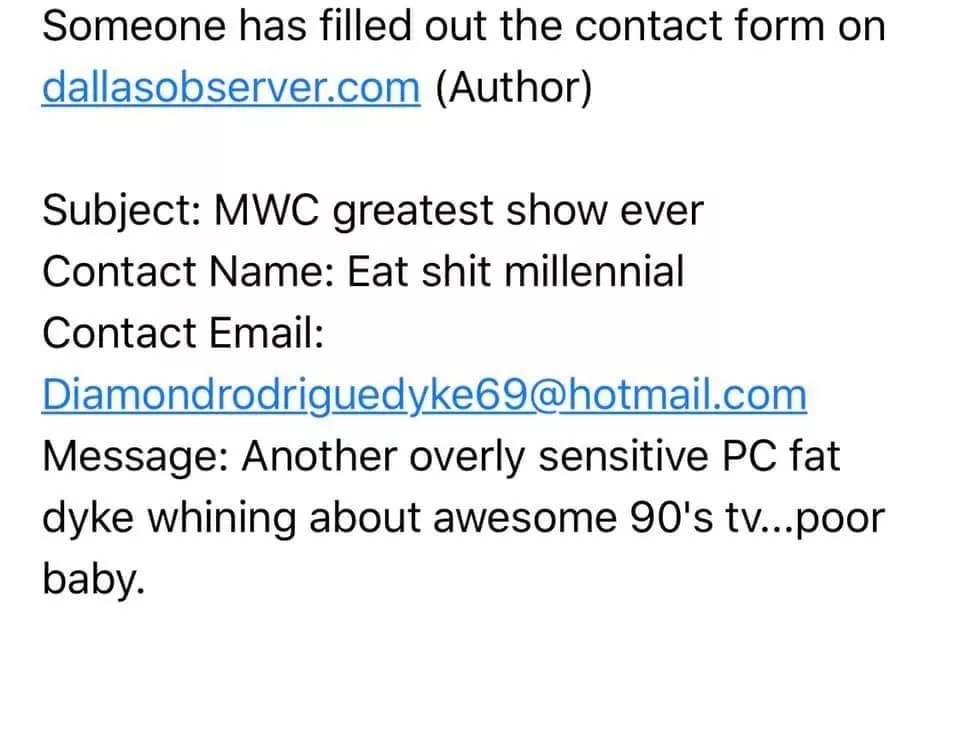Open the dallasobserver.com link
The height and width of the screenshot is (736, 960).
tap(231, 88)
